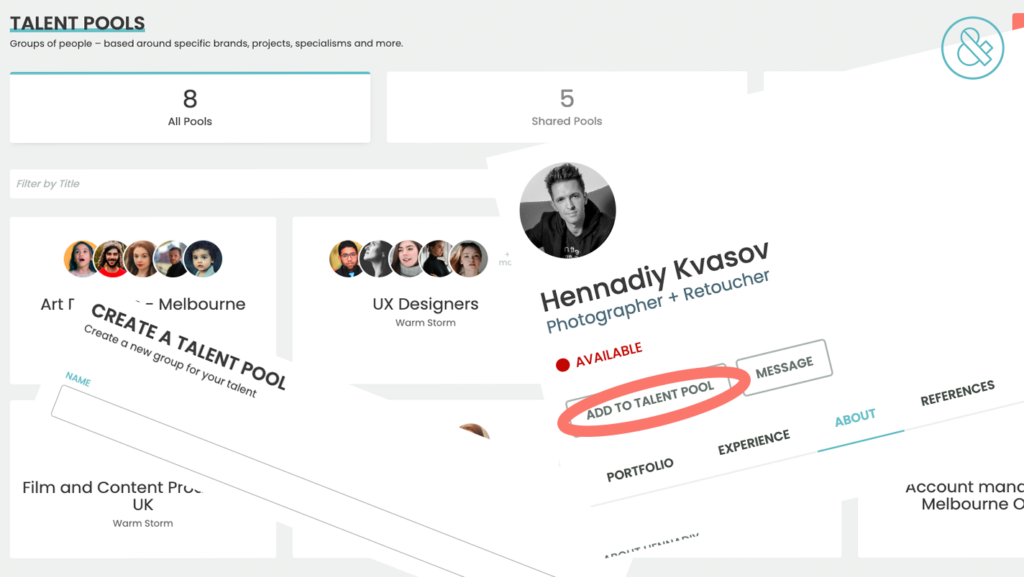Image resolution: width=1024 pixels, height=577 pixels.
Task: Click the Talent Pools page heading
Action: [77, 23]
